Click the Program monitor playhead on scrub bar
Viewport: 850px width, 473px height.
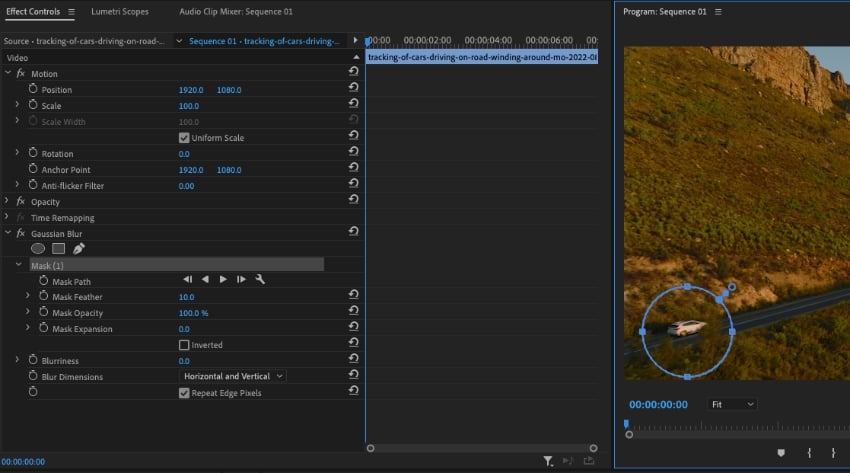tap(627, 423)
